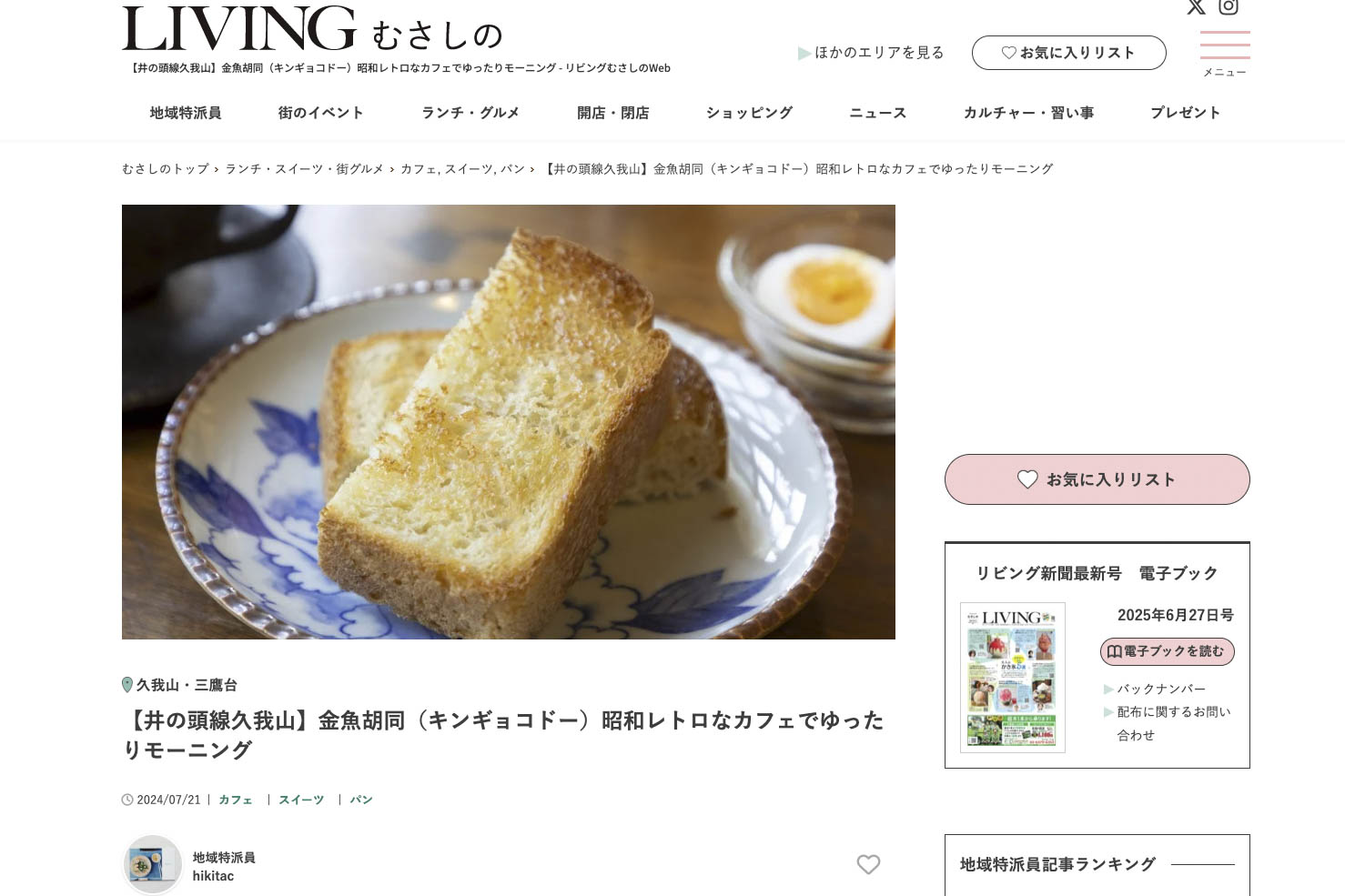
Task: Click the カフェ category tag
Action: (x=236, y=800)
